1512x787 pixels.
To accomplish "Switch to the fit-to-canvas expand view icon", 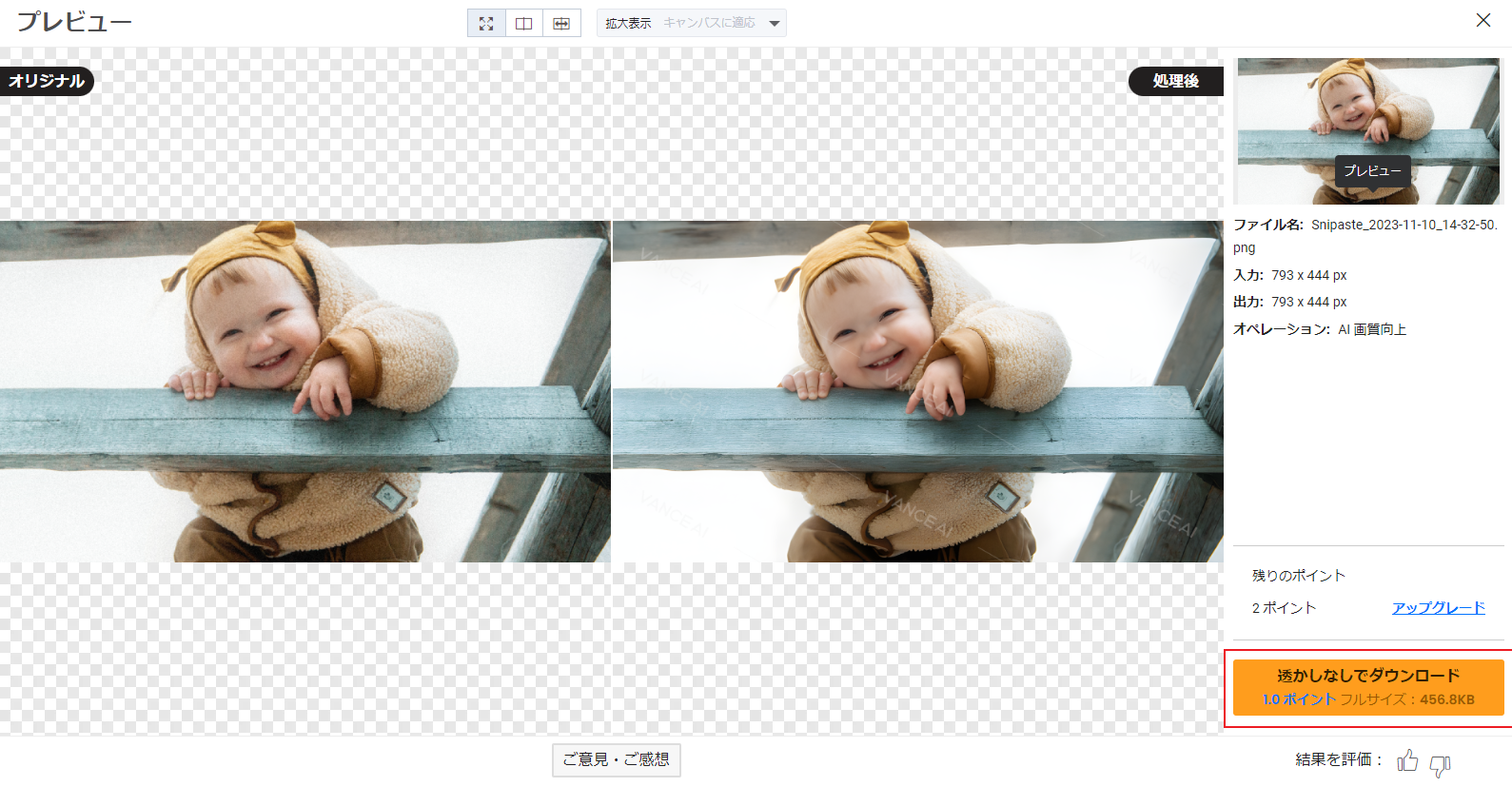I will click(486, 24).
